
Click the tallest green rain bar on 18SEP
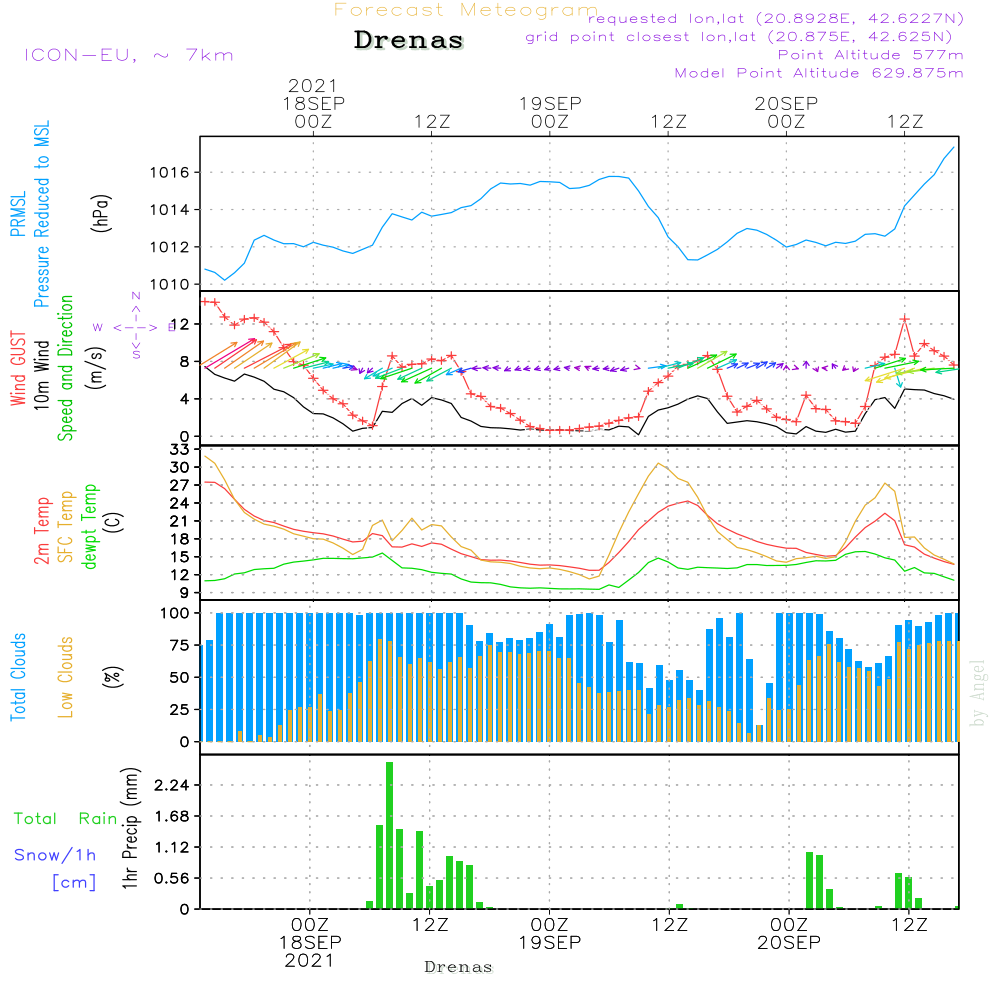389,835
